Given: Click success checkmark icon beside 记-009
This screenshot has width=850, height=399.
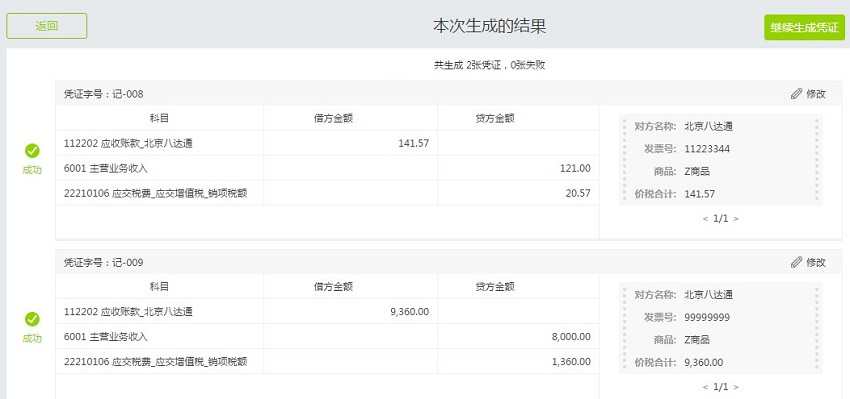Looking at the screenshot, I should click(x=32, y=319).
